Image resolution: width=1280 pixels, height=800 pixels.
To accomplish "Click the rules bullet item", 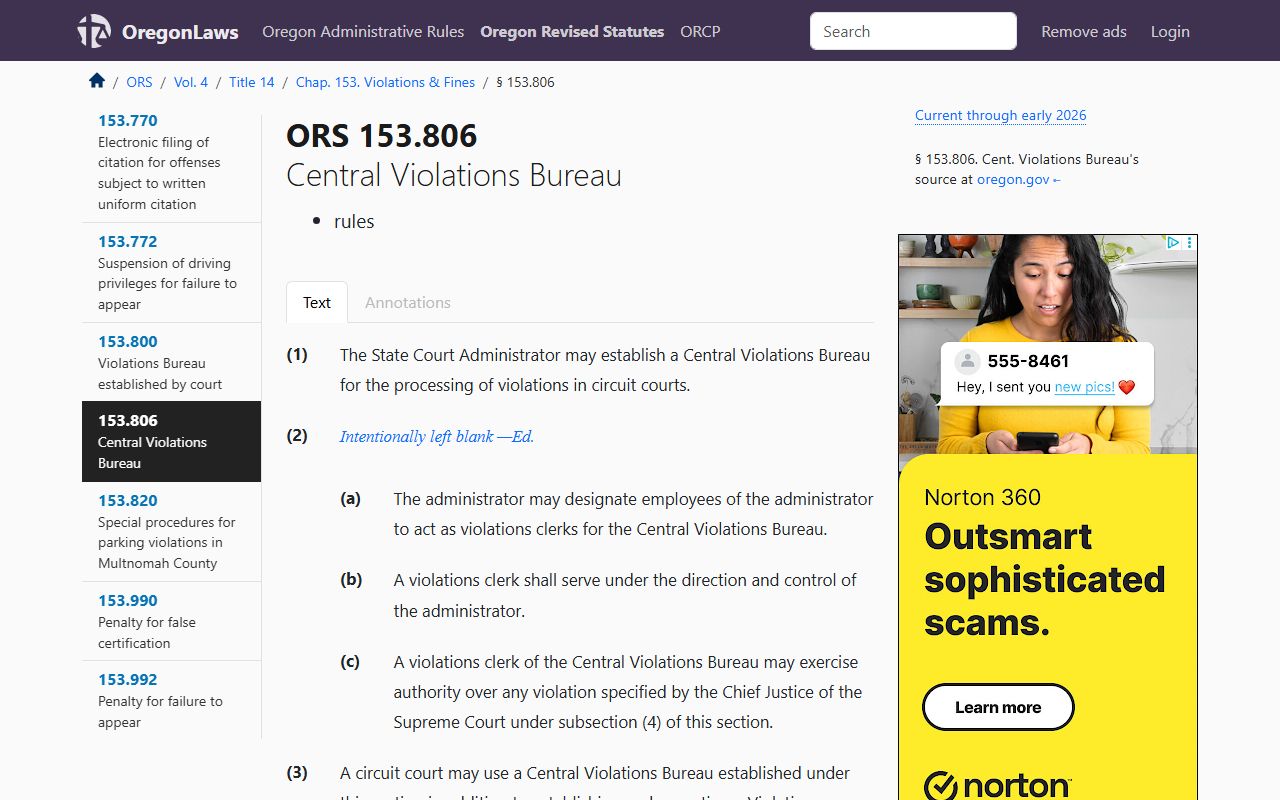I will [354, 221].
